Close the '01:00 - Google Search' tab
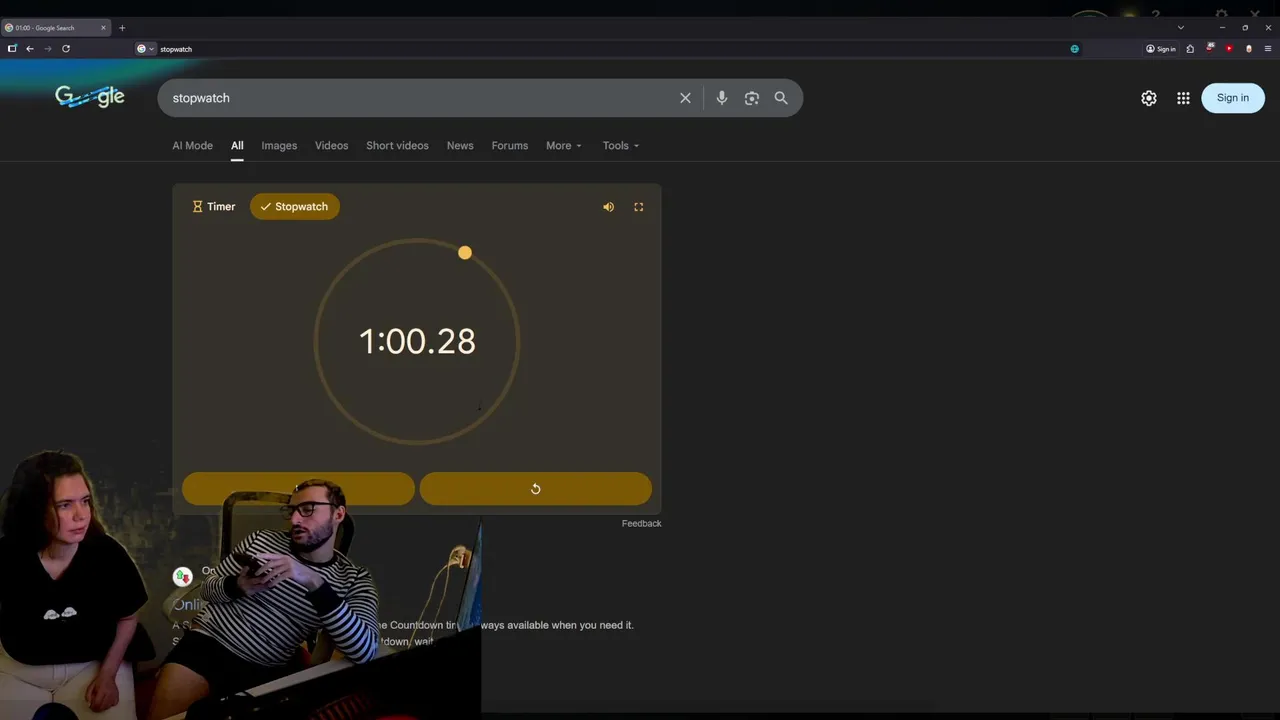The image size is (1280, 720). coord(103,28)
